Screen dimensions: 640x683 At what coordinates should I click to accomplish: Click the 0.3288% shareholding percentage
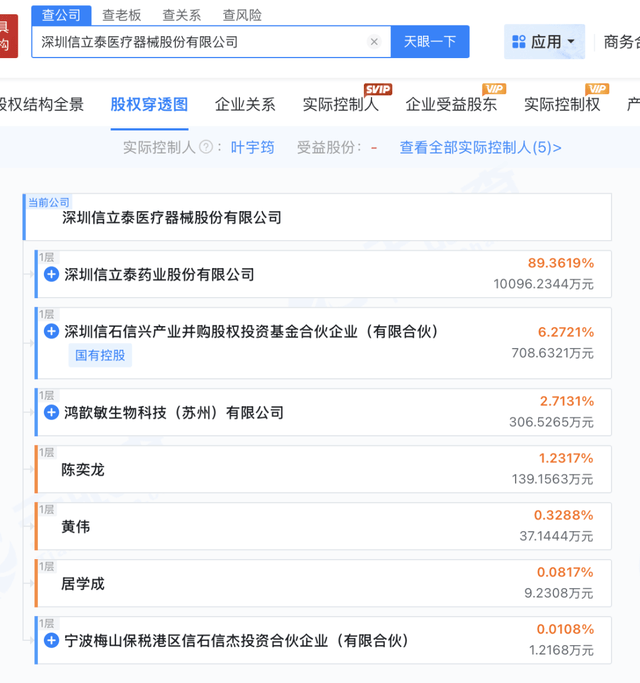564,515
